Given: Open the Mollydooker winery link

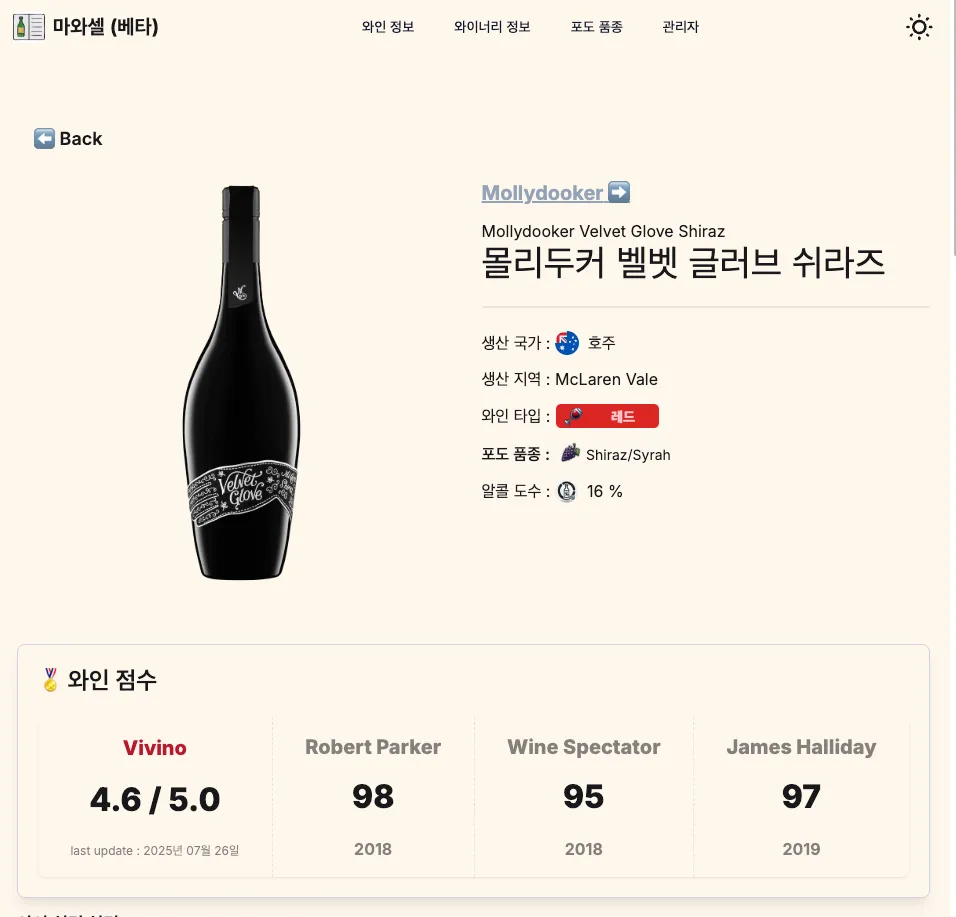Looking at the screenshot, I should [x=542, y=192].
